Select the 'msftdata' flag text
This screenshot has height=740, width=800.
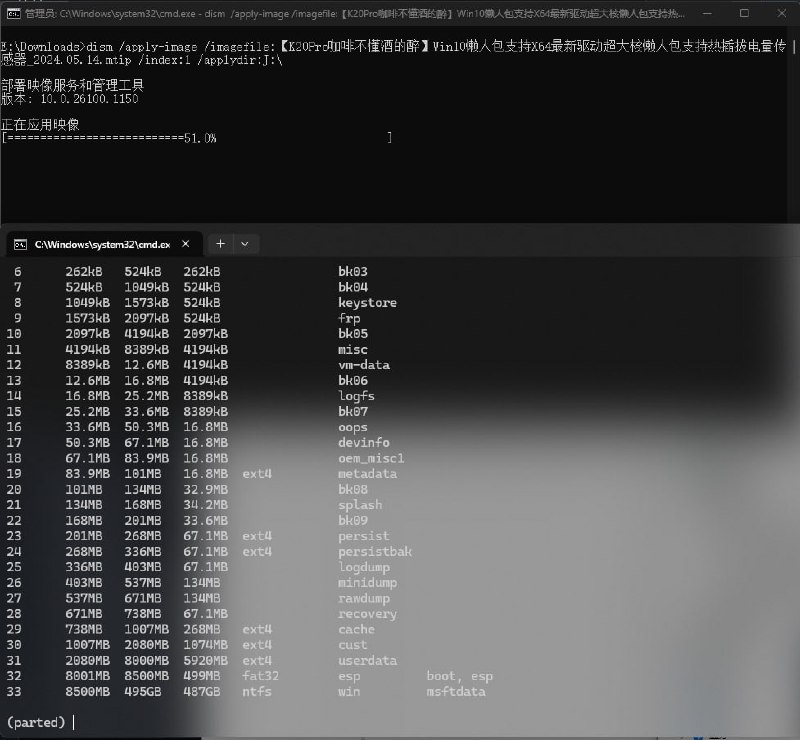click(x=456, y=692)
